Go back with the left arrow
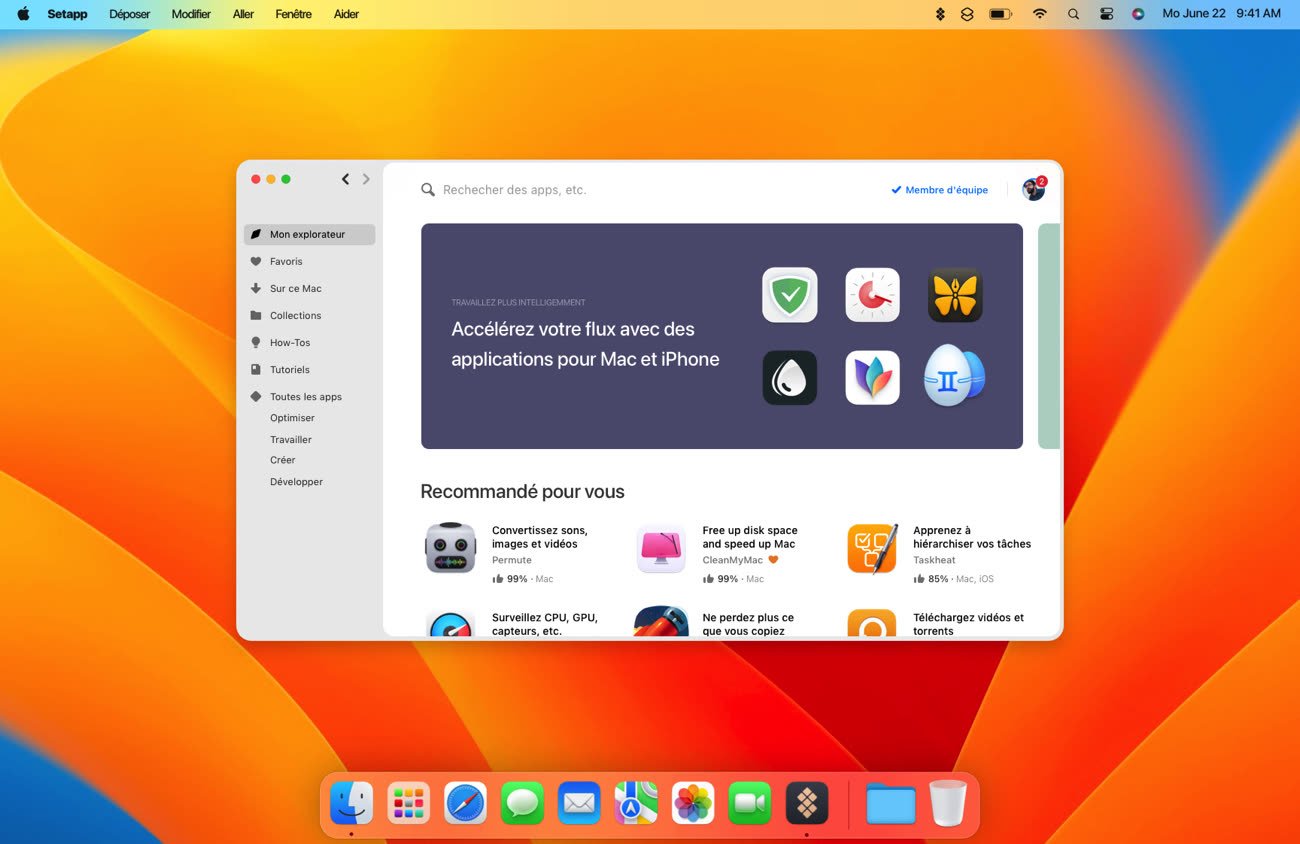Screen dimensions: 1300x844 345,179
